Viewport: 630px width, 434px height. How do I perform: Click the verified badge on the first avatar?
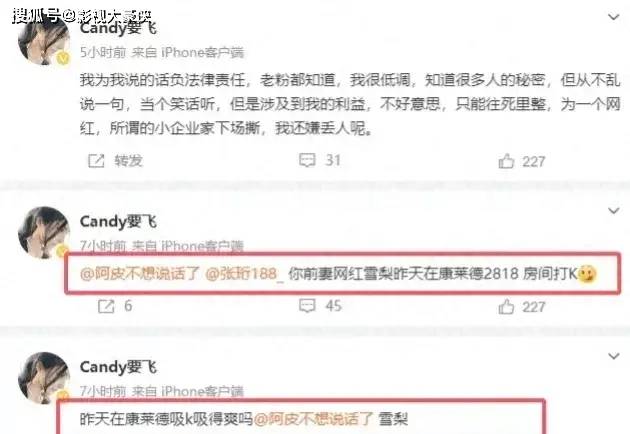point(63,58)
